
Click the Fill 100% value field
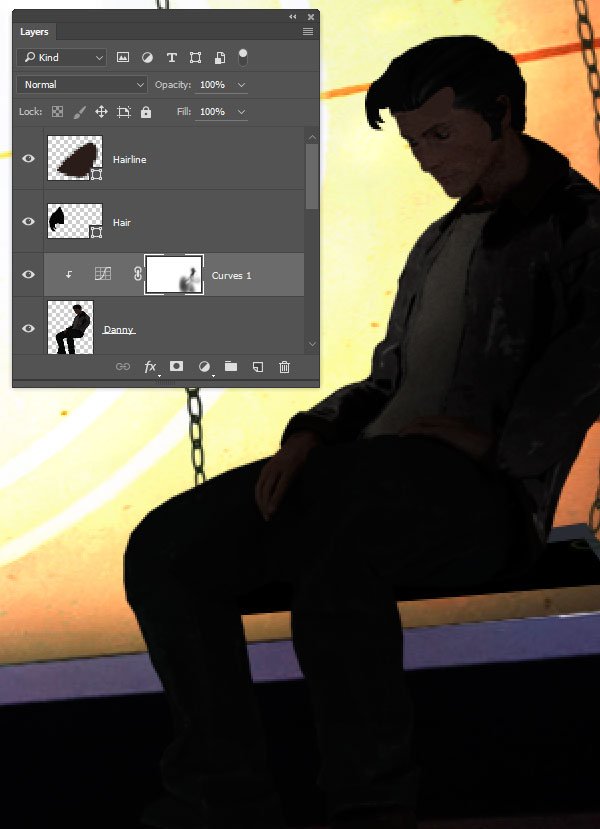pyautogui.click(x=213, y=112)
